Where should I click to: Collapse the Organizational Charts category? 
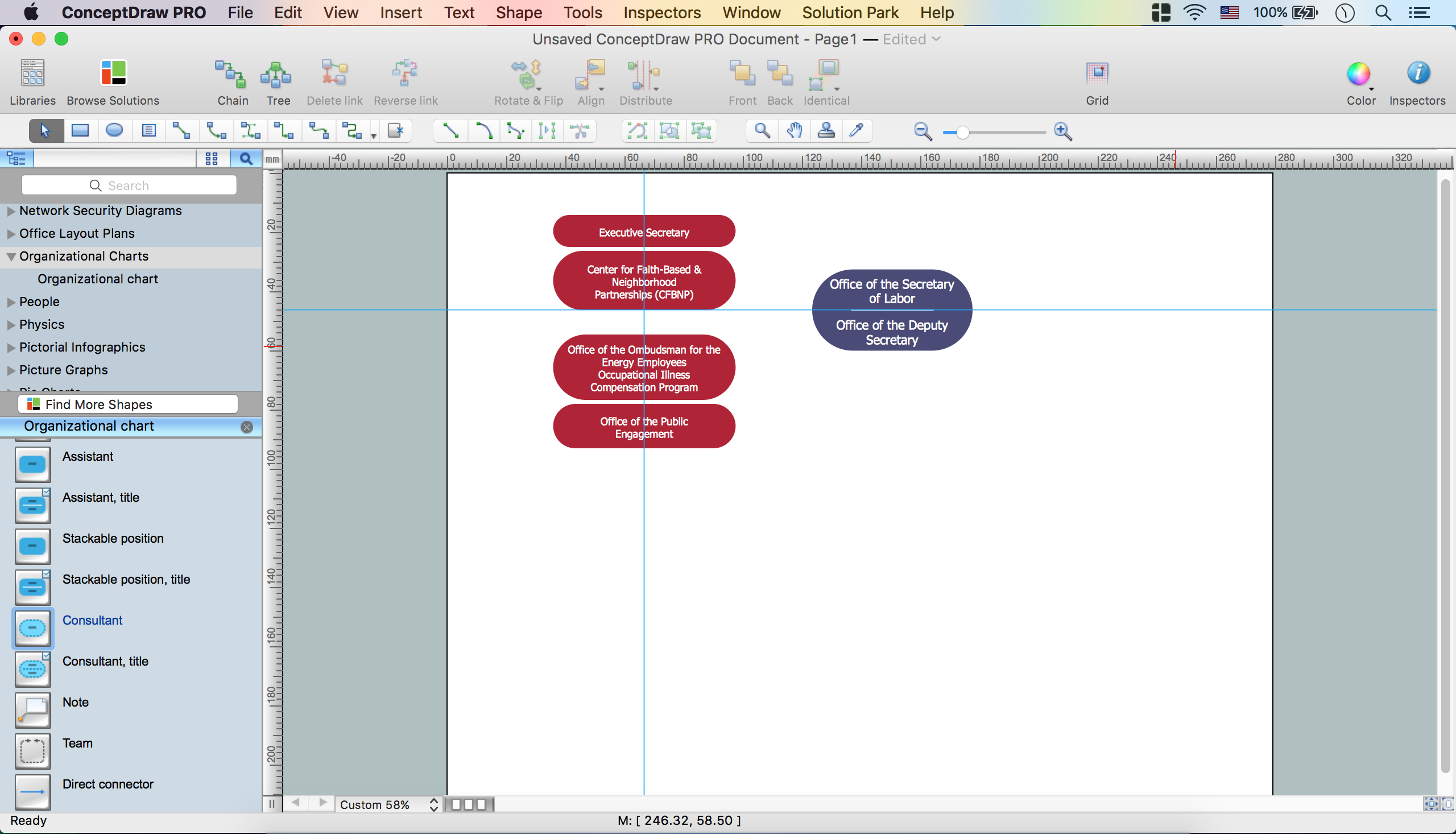(11, 257)
